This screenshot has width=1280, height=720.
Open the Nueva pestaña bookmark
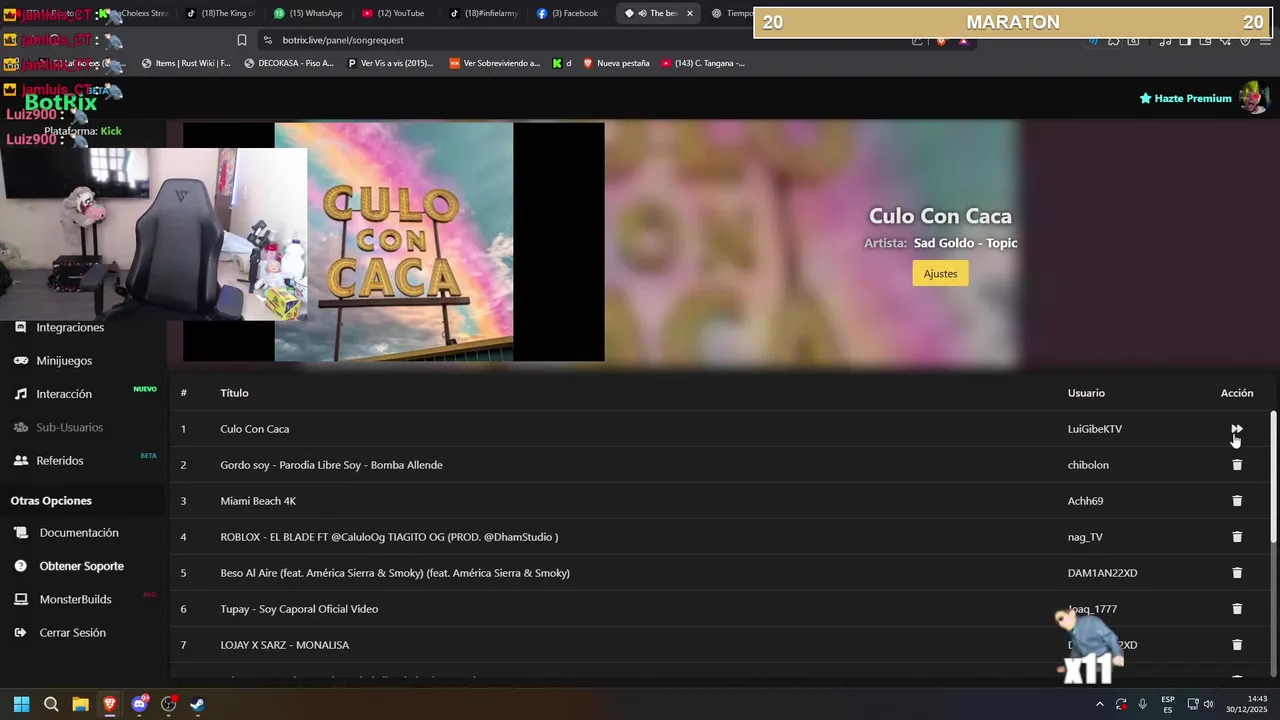(x=616, y=63)
